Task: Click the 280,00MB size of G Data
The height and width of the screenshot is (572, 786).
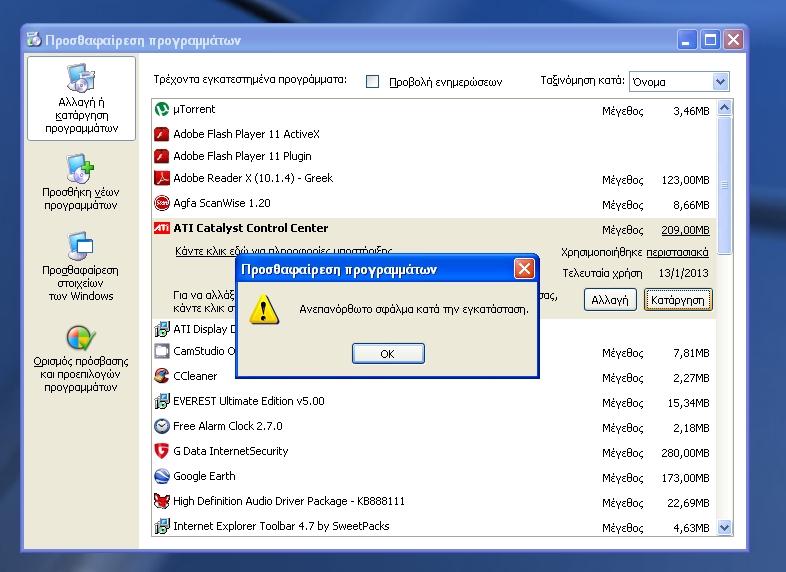Action: coord(685,453)
